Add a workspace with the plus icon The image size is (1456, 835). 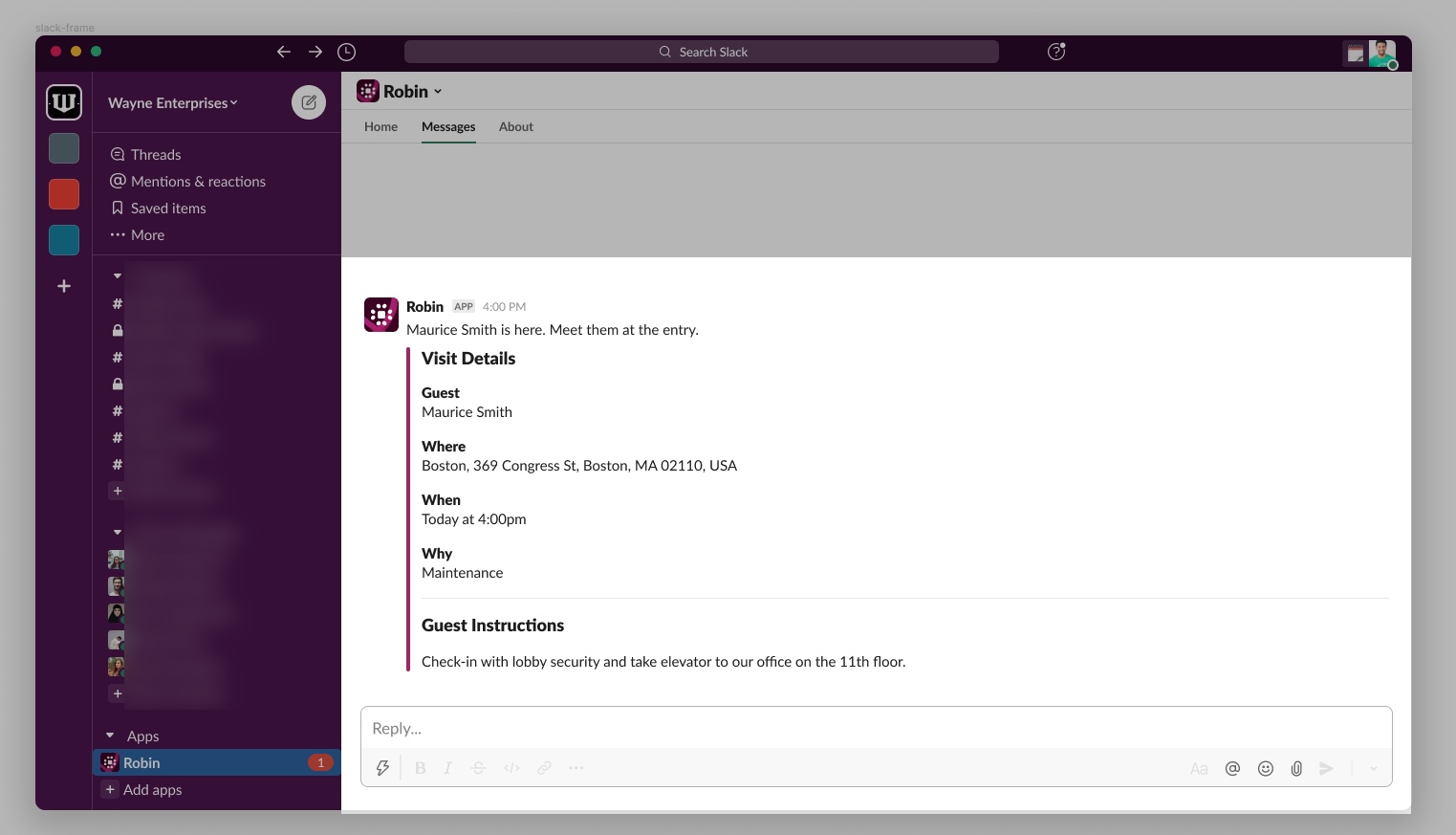(64, 286)
